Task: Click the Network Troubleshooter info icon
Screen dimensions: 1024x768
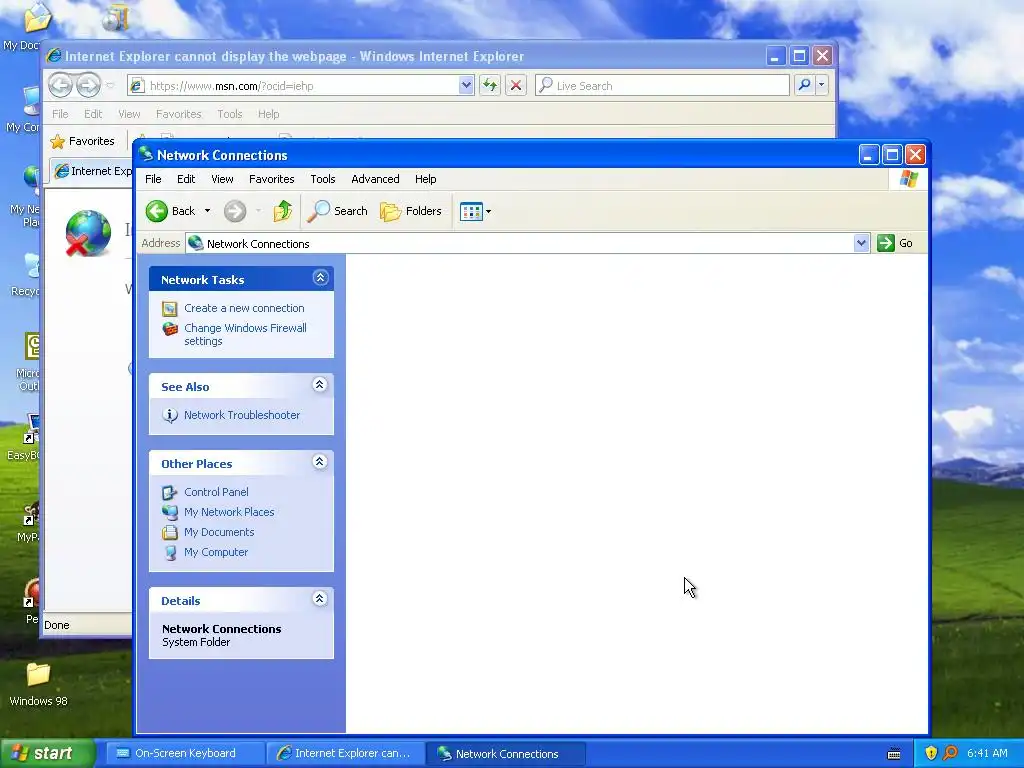Action: [x=170, y=415]
